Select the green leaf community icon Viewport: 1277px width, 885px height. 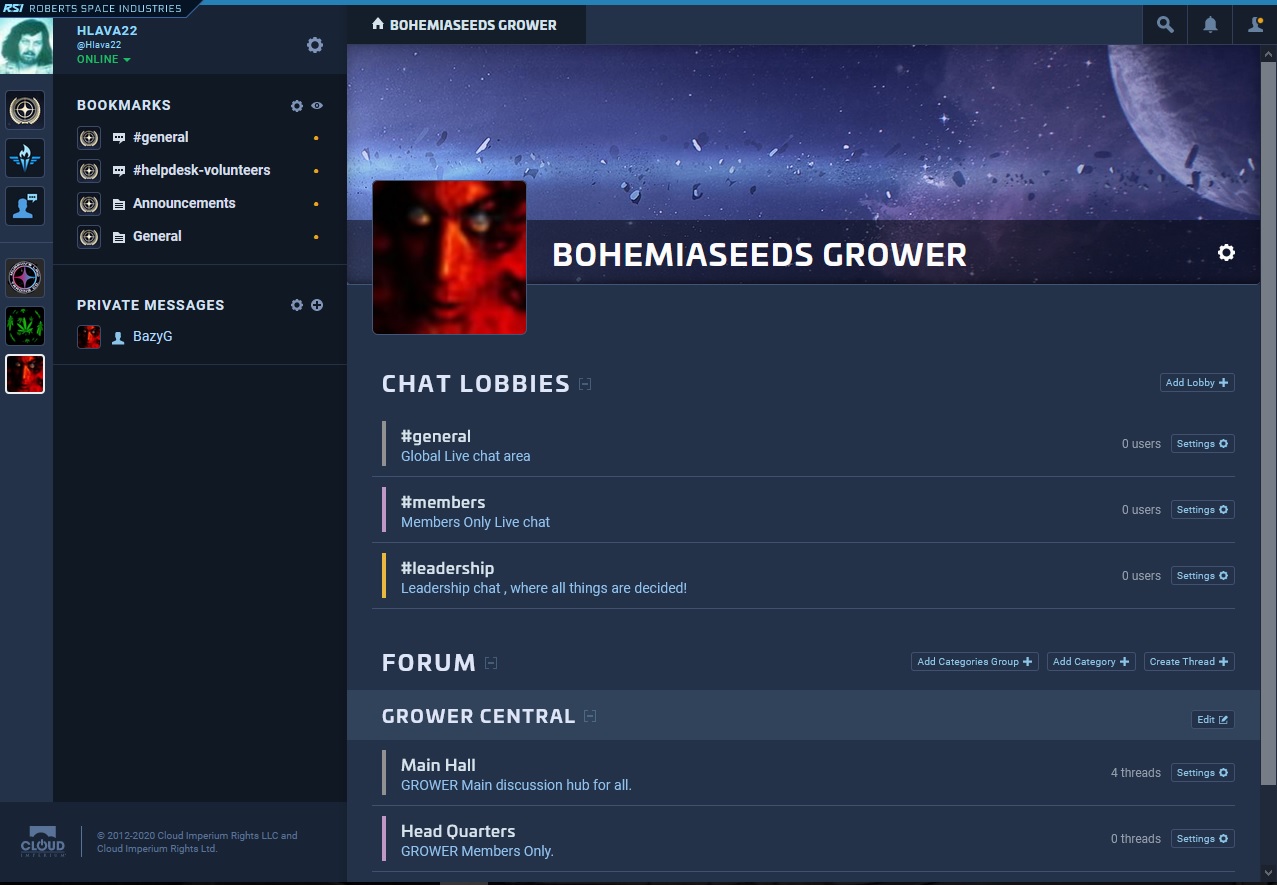[25, 326]
